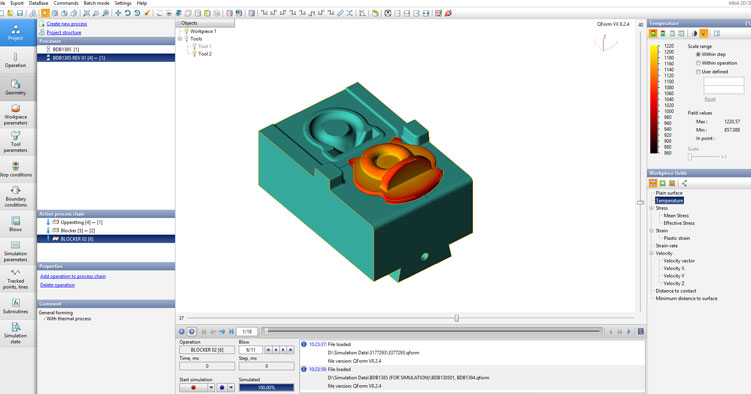Collapse the Tools tree node

pos(180,39)
